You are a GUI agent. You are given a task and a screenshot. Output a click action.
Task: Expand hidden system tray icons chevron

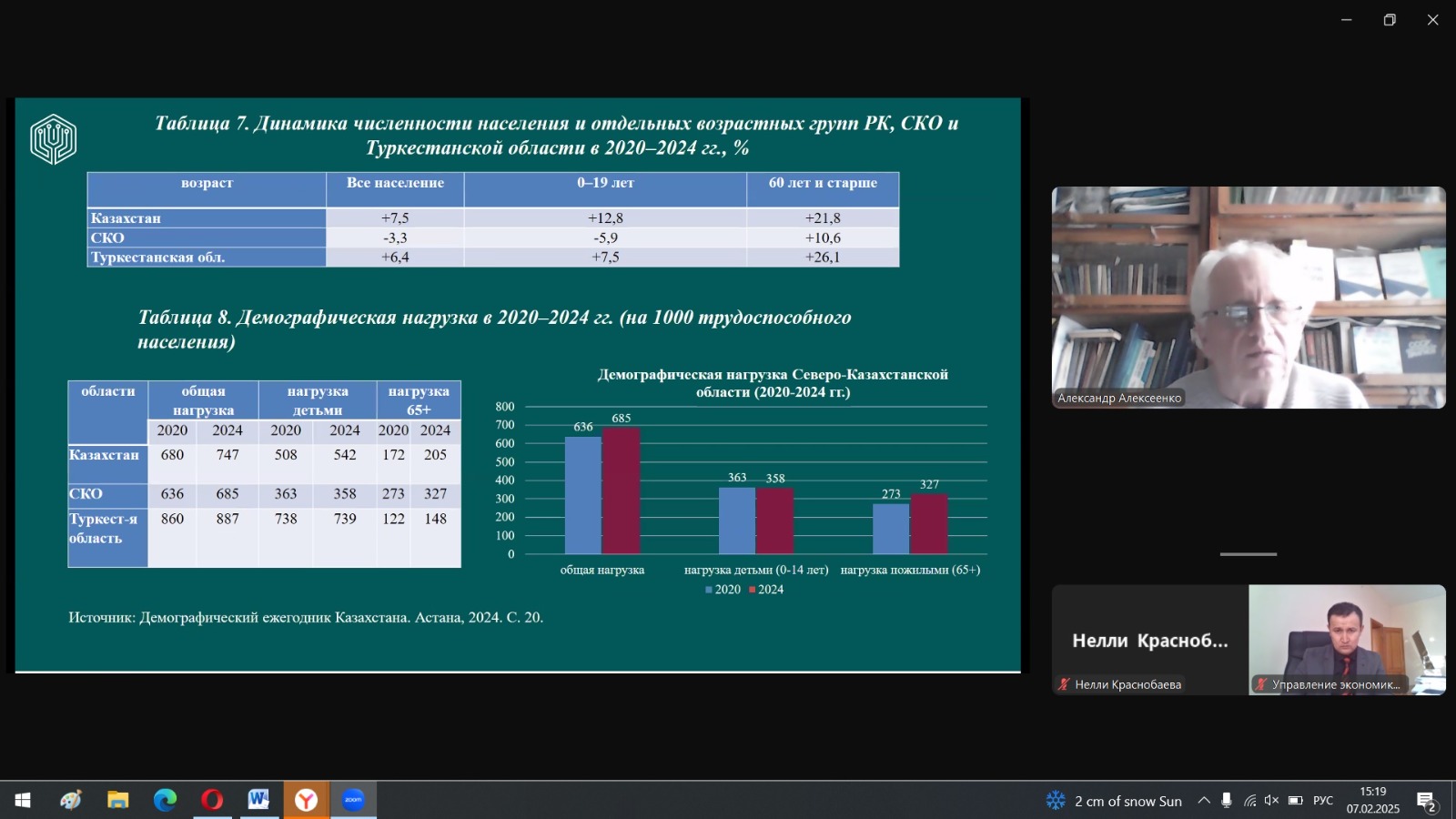click(x=1204, y=801)
